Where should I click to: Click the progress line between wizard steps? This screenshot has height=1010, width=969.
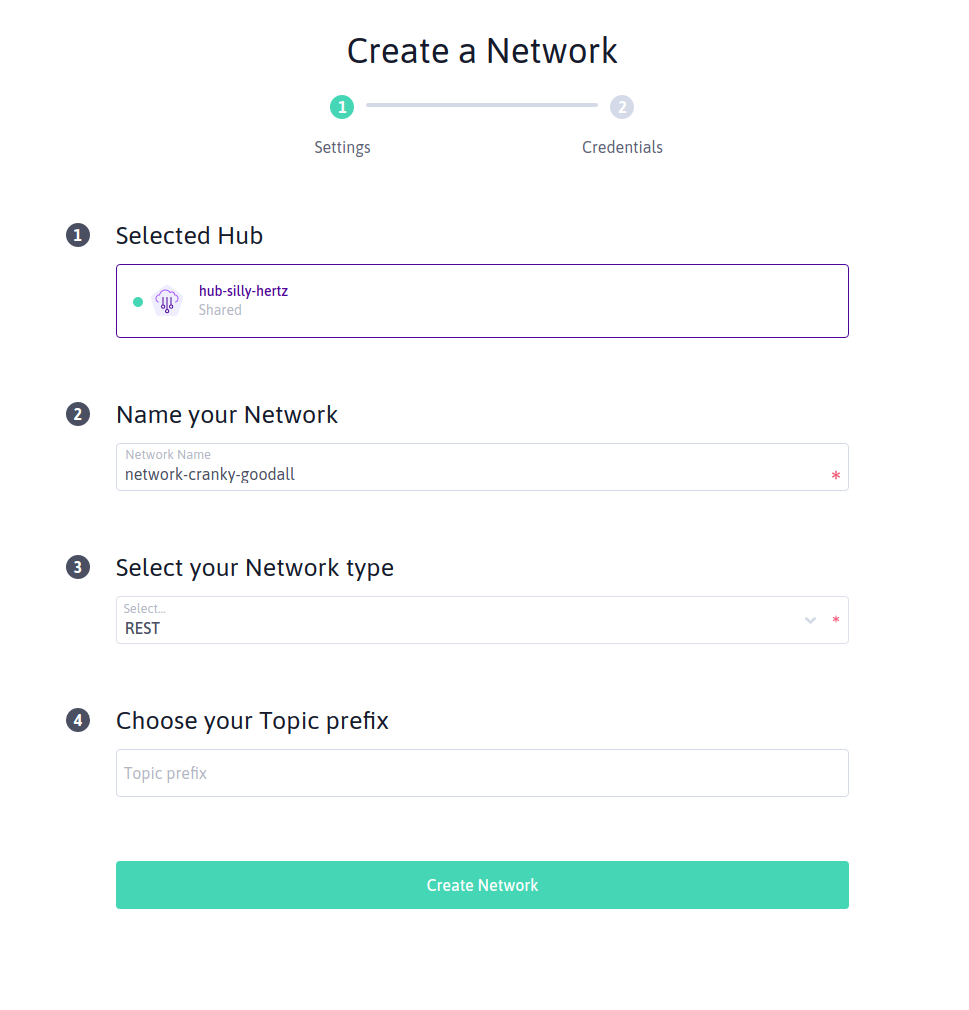pyautogui.click(x=482, y=105)
